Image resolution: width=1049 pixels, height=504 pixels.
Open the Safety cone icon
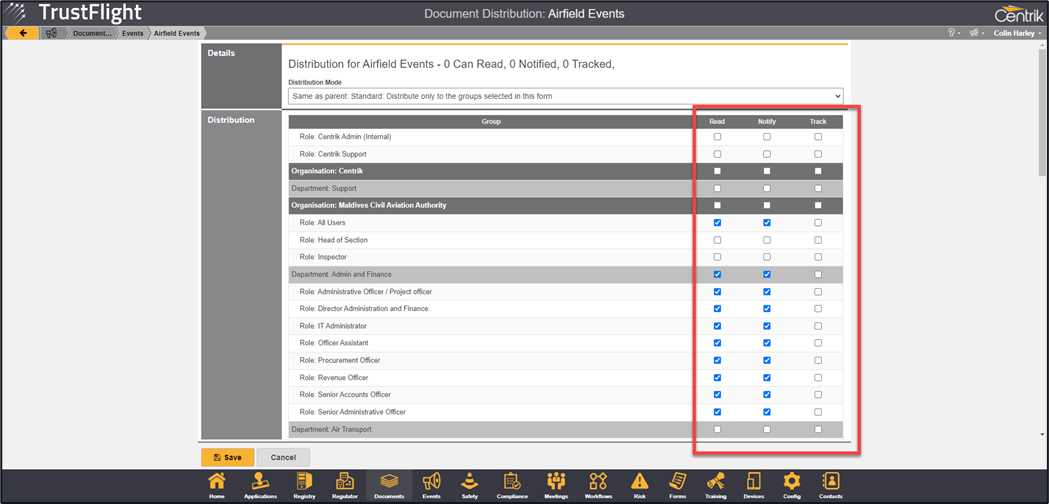pyautogui.click(x=470, y=485)
